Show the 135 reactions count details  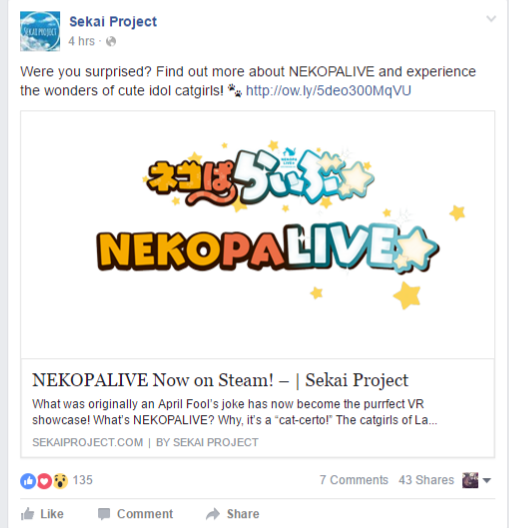click(82, 480)
